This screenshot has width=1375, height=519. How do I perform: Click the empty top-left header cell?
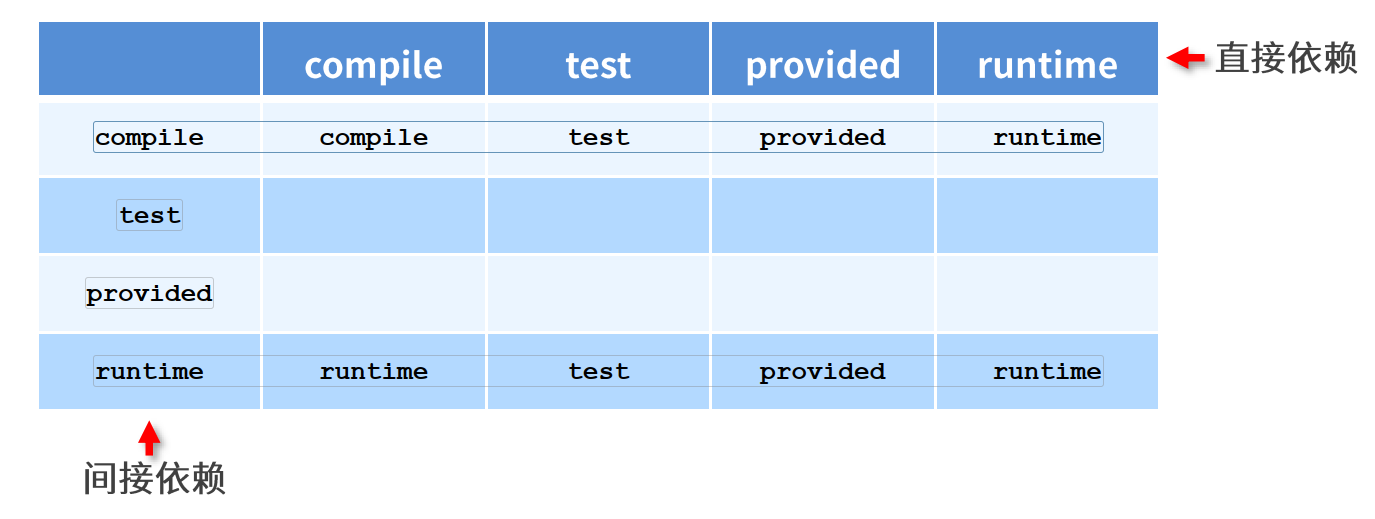coord(149,58)
